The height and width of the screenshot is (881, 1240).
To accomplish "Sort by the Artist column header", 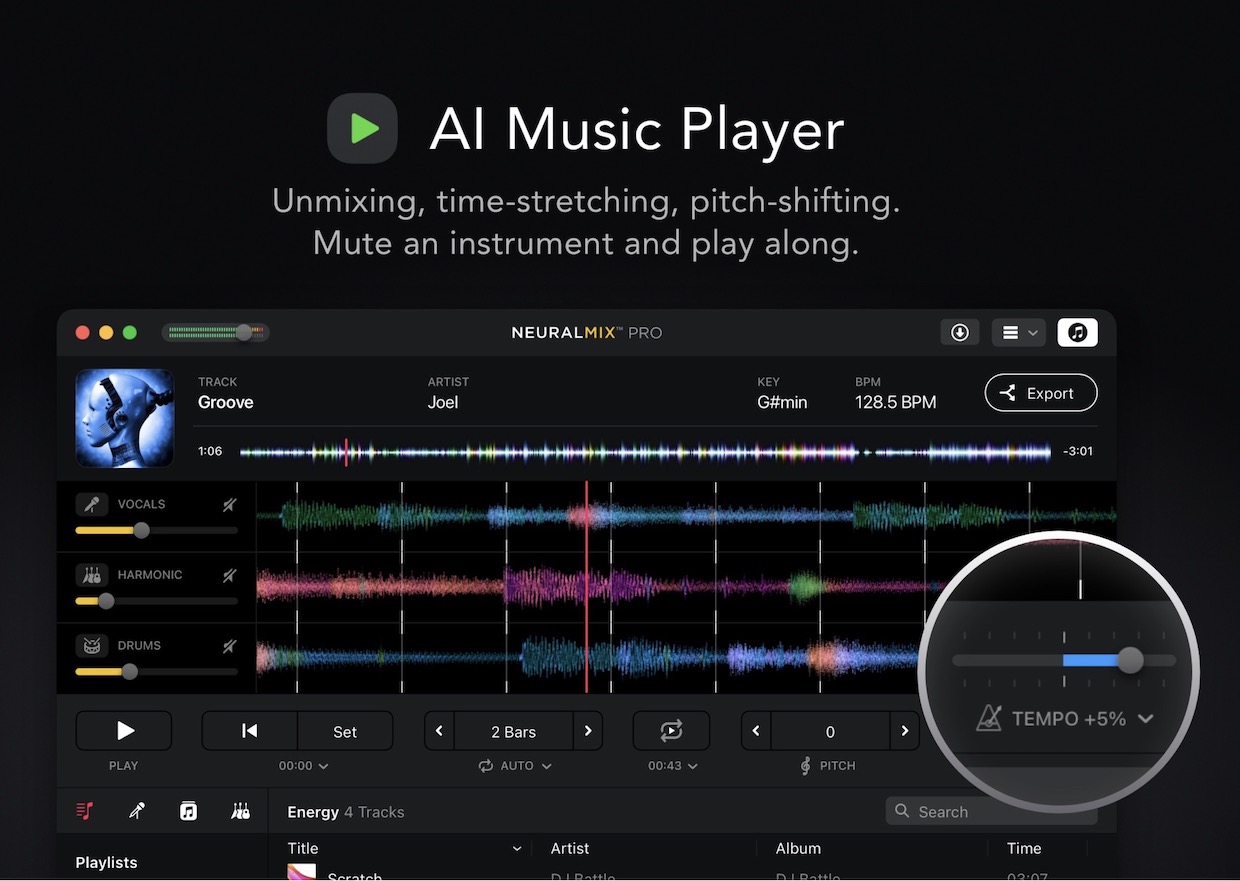I will coord(570,848).
